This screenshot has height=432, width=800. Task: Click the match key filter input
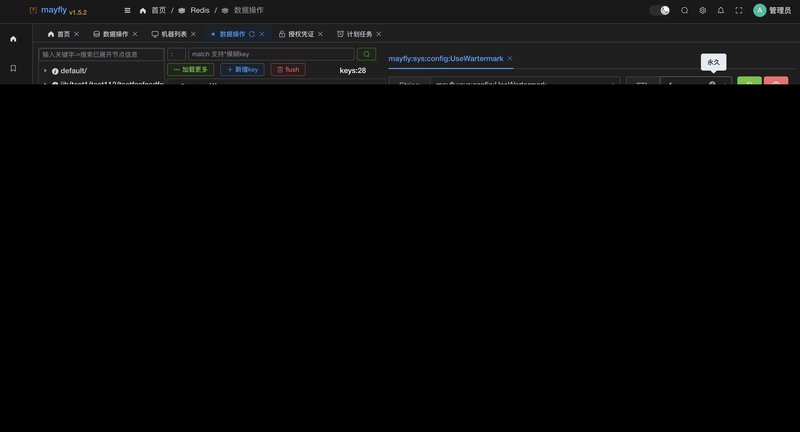pos(271,54)
